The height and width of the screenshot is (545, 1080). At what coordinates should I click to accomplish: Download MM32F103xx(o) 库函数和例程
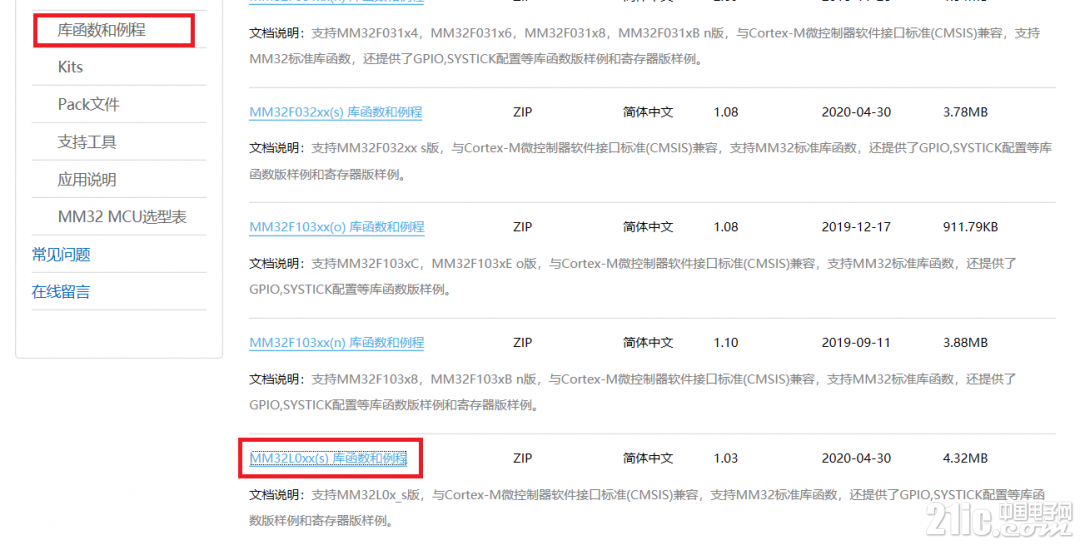pos(337,227)
